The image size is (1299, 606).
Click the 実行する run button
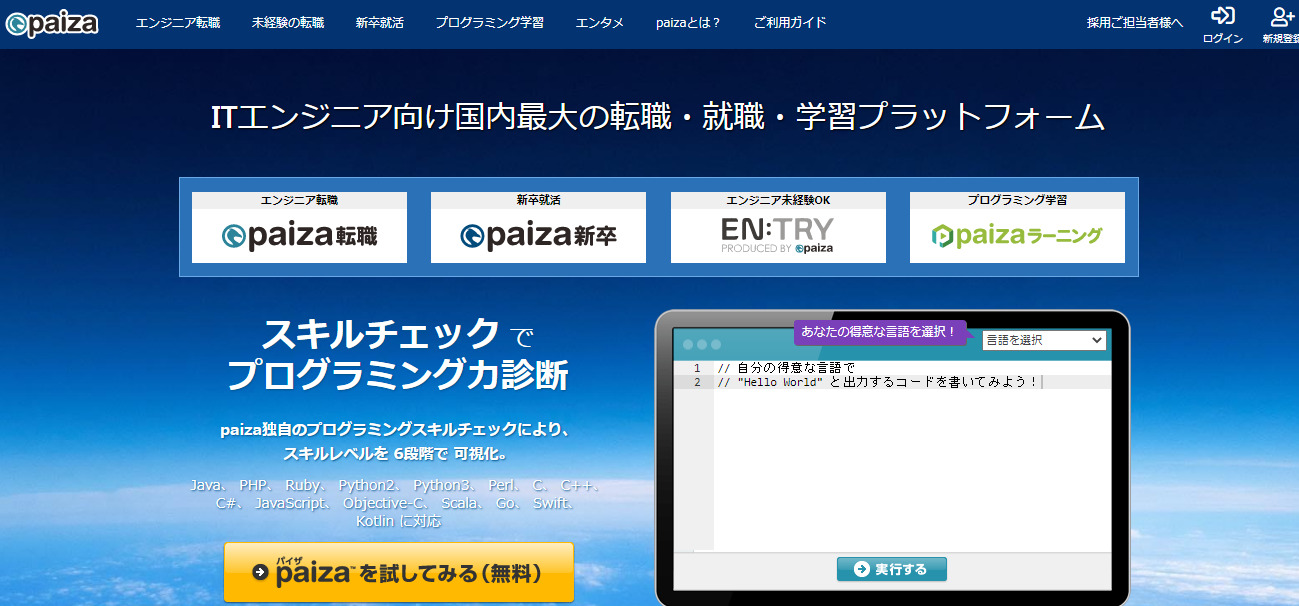(x=891, y=569)
